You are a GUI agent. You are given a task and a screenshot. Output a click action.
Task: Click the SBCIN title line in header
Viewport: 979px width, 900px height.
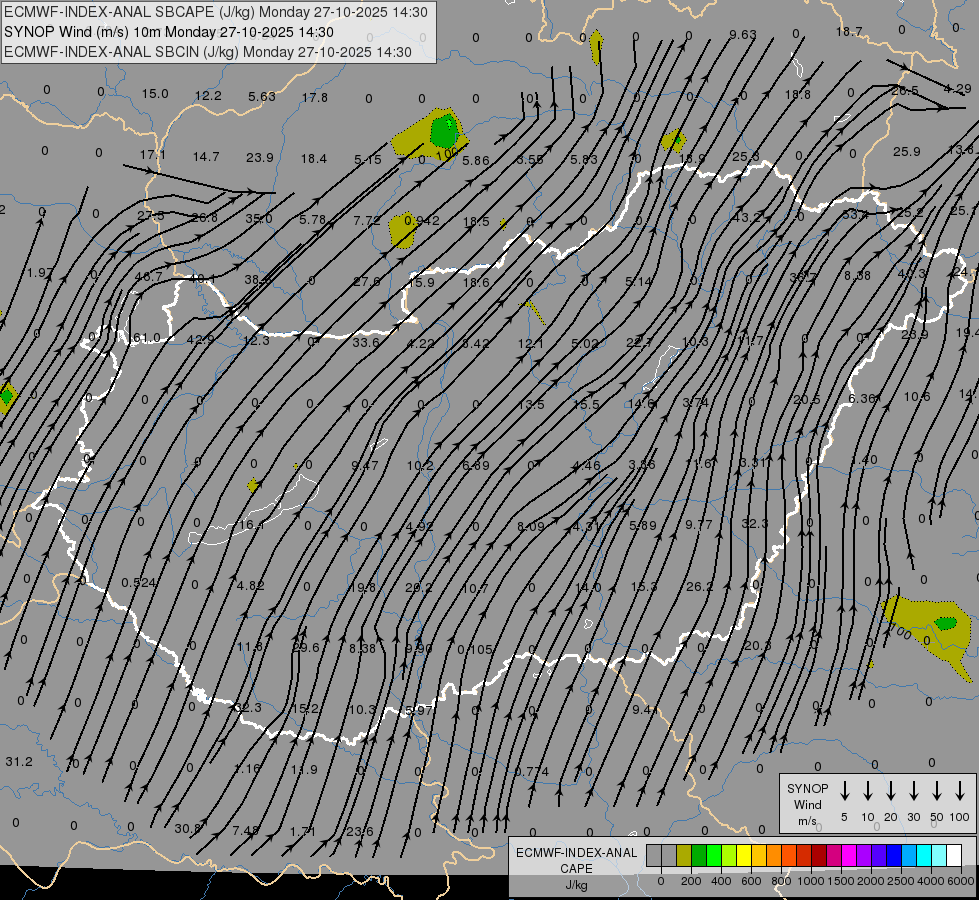208,51
